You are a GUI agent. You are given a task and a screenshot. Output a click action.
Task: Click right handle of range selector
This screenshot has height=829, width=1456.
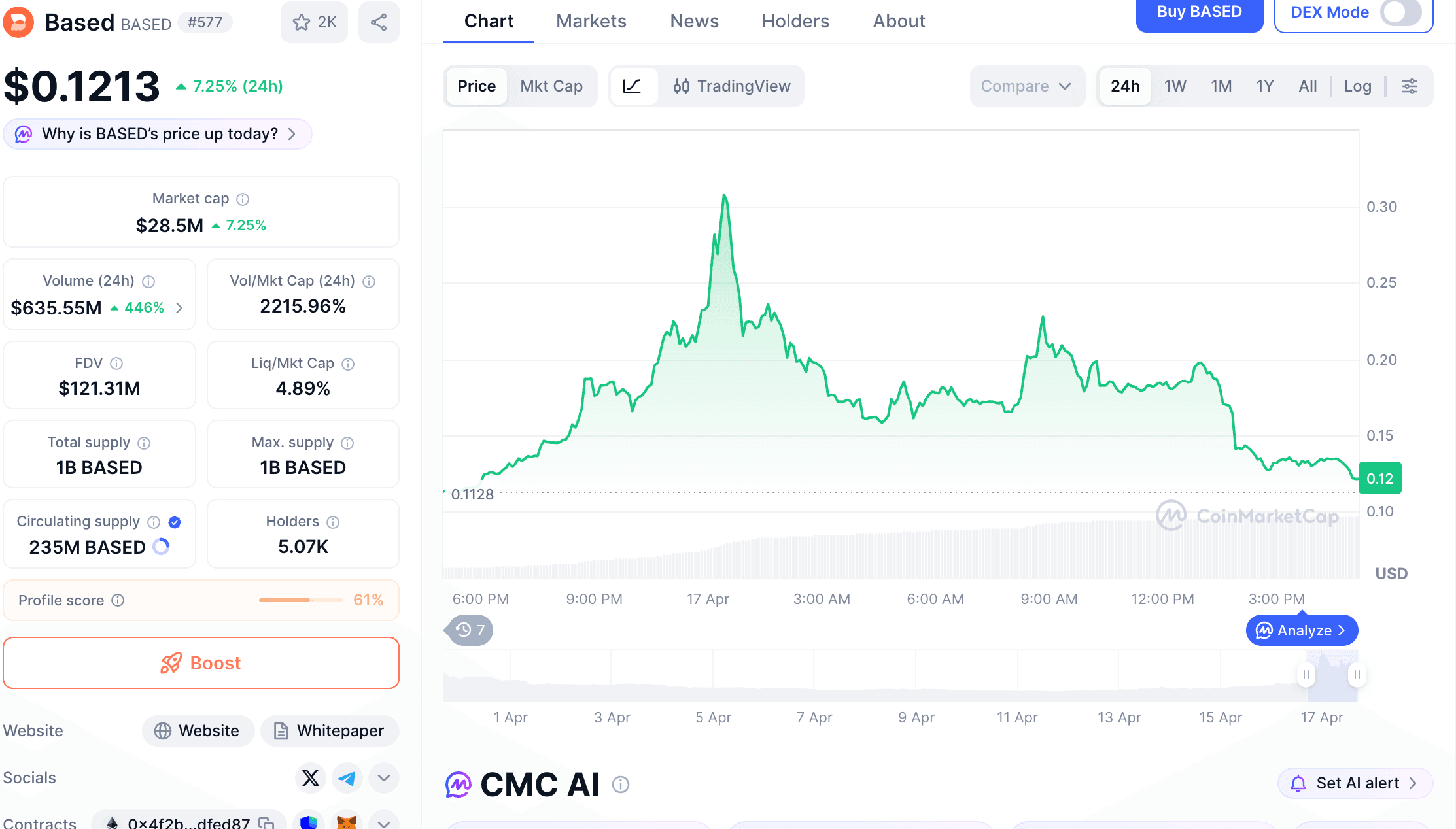[x=1357, y=675]
